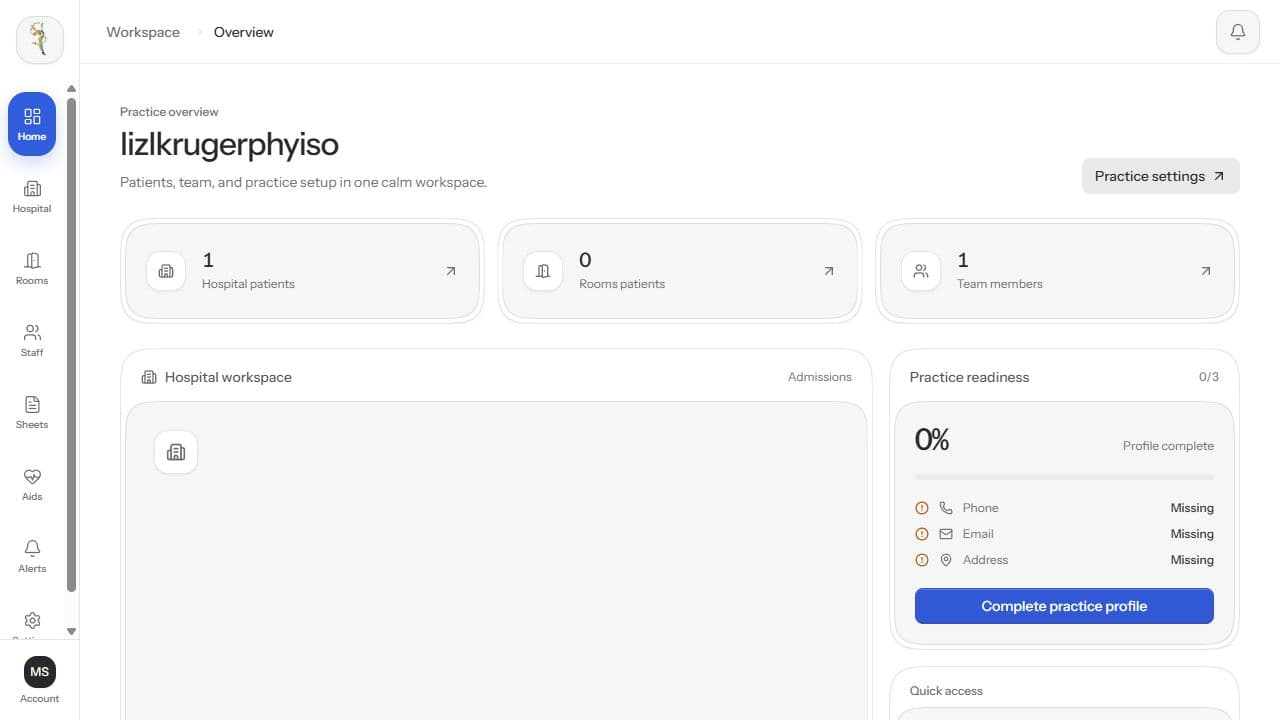Viewport: 1280px width, 720px height.
Task: Open the Sheets sidebar icon
Action: [x=32, y=412]
